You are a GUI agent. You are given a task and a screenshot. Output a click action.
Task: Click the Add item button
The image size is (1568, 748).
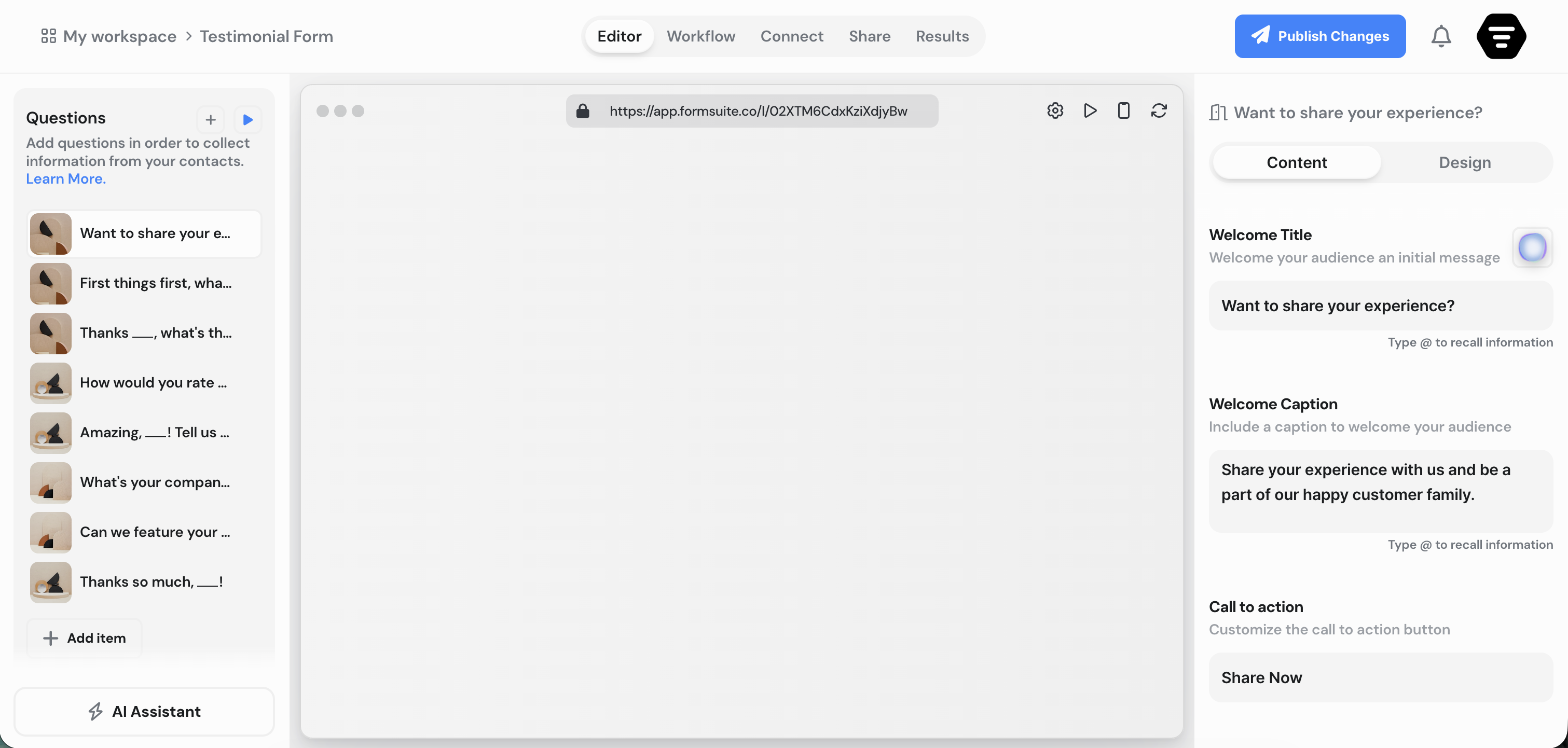tap(85, 637)
